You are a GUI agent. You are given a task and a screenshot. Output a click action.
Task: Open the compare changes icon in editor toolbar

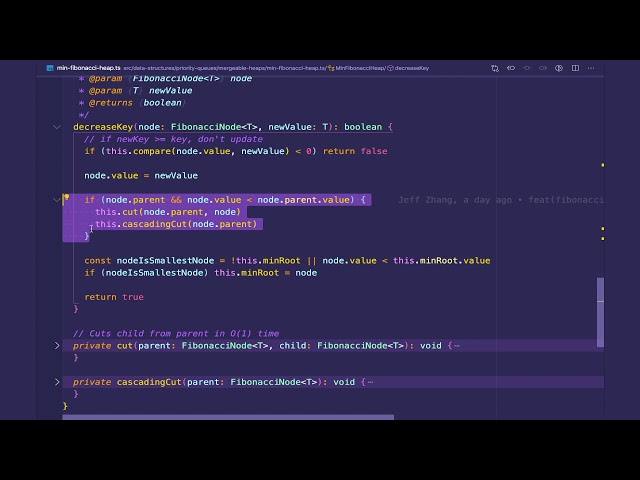[495, 68]
